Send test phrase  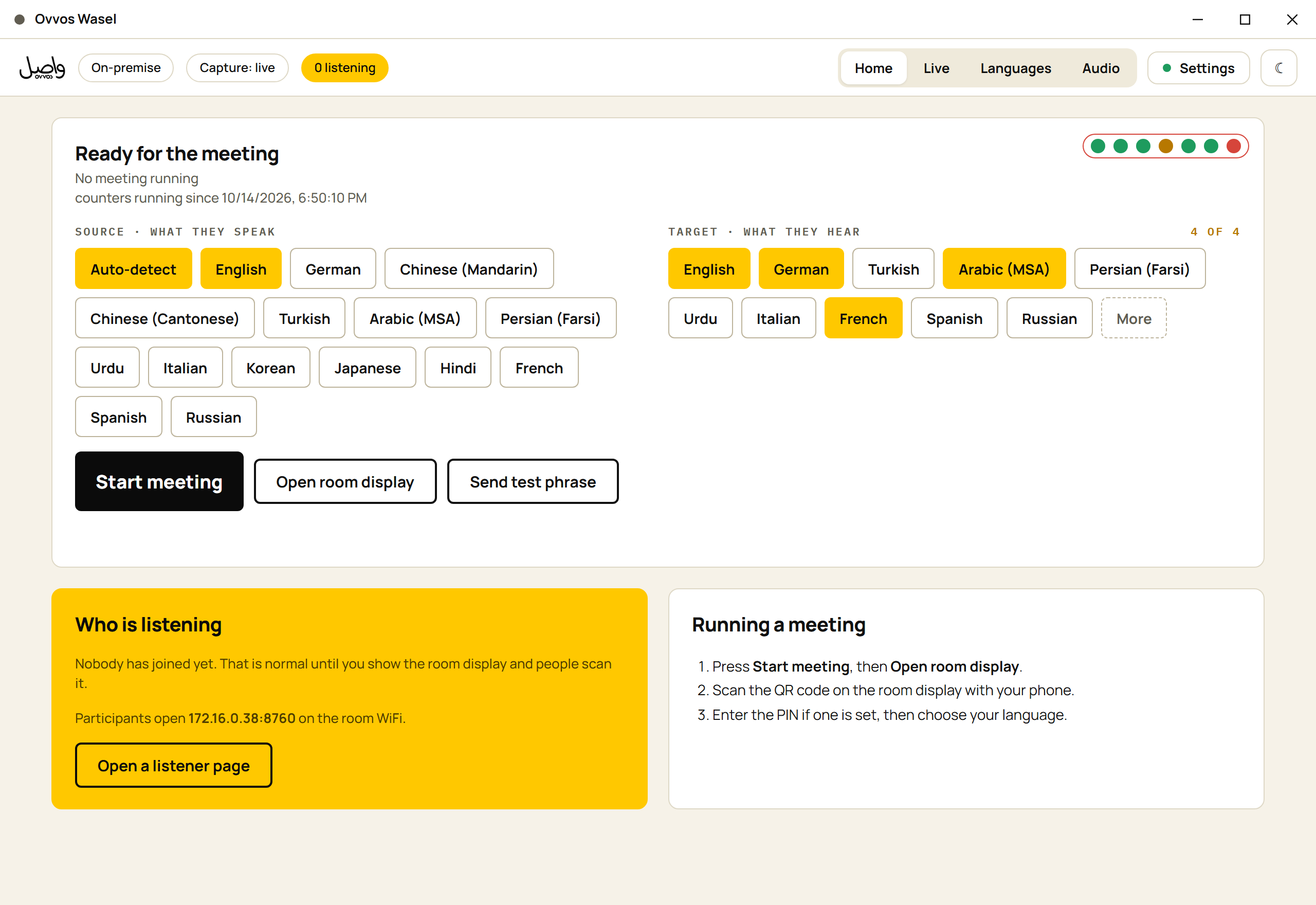[532, 481]
